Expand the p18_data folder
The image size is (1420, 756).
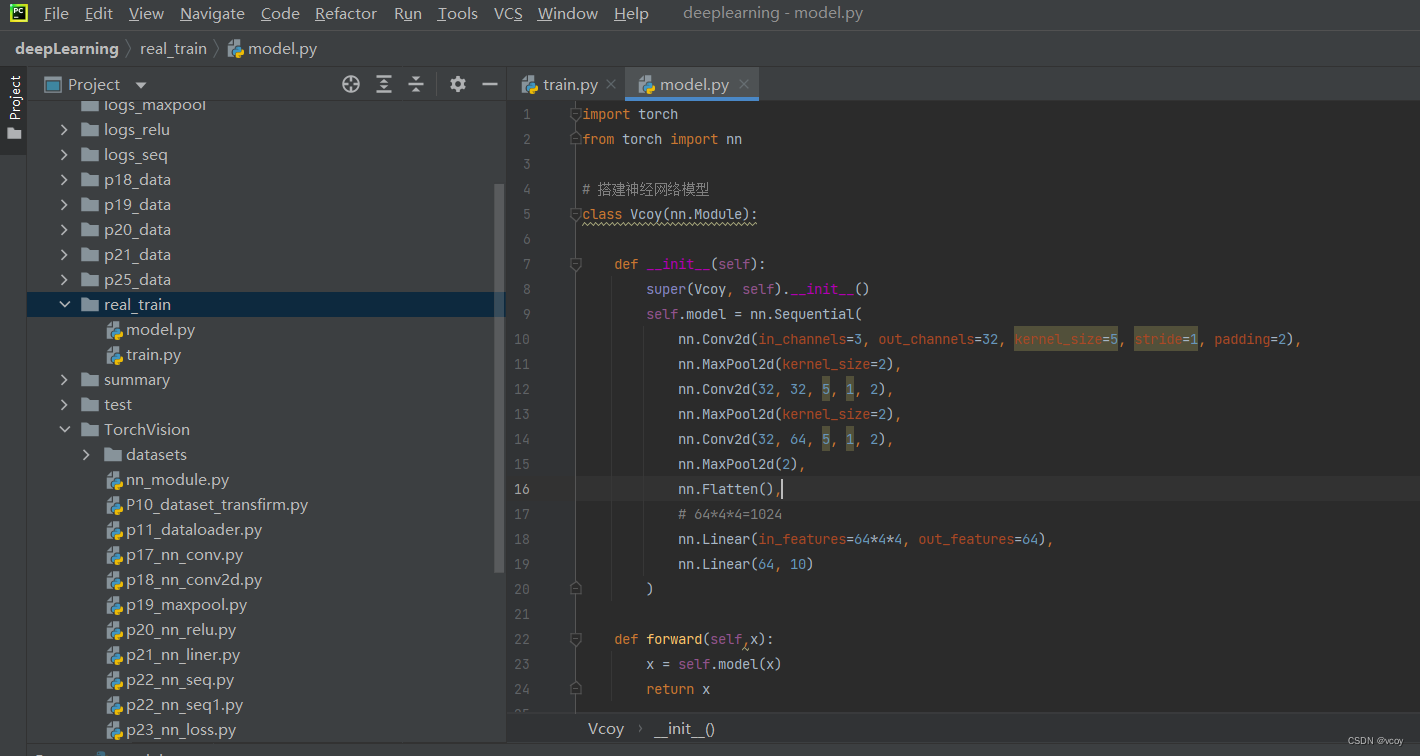(x=65, y=180)
